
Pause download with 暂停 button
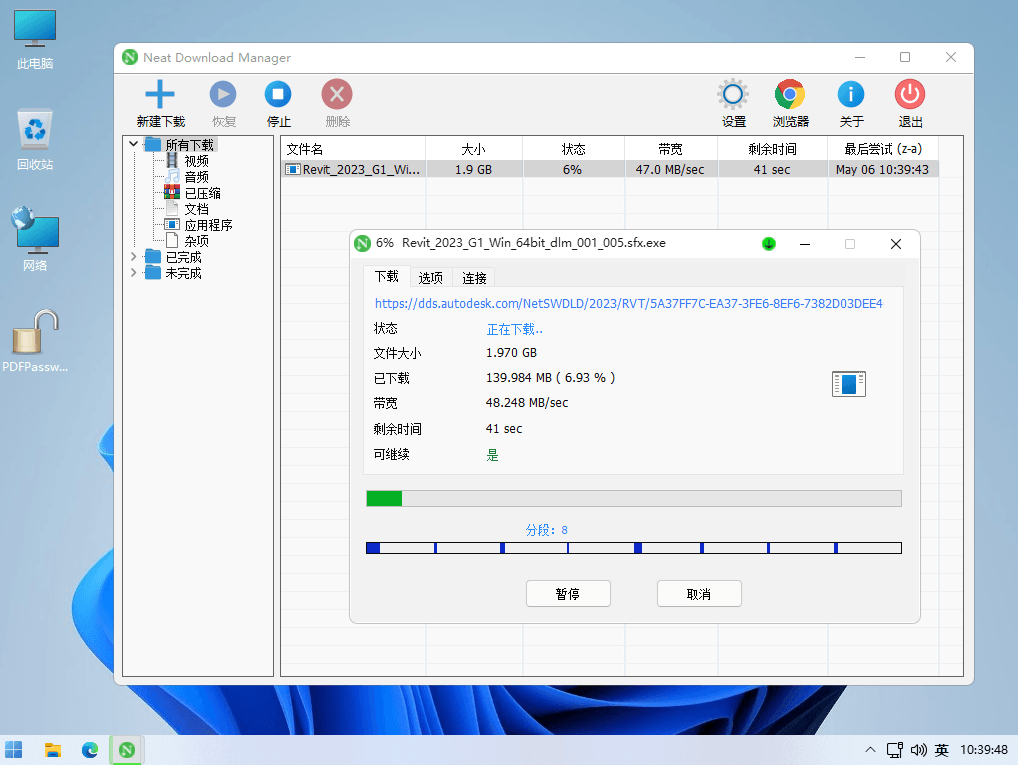coord(568,594)
